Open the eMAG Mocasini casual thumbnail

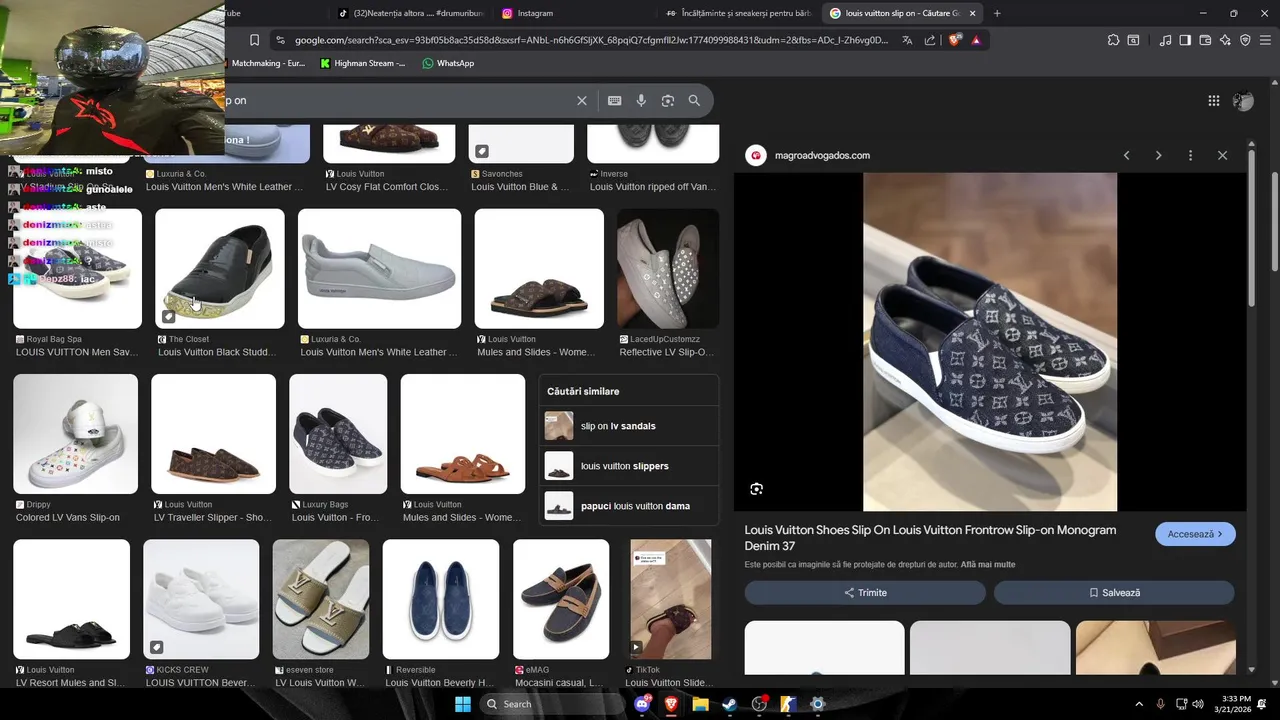[561, 599]
